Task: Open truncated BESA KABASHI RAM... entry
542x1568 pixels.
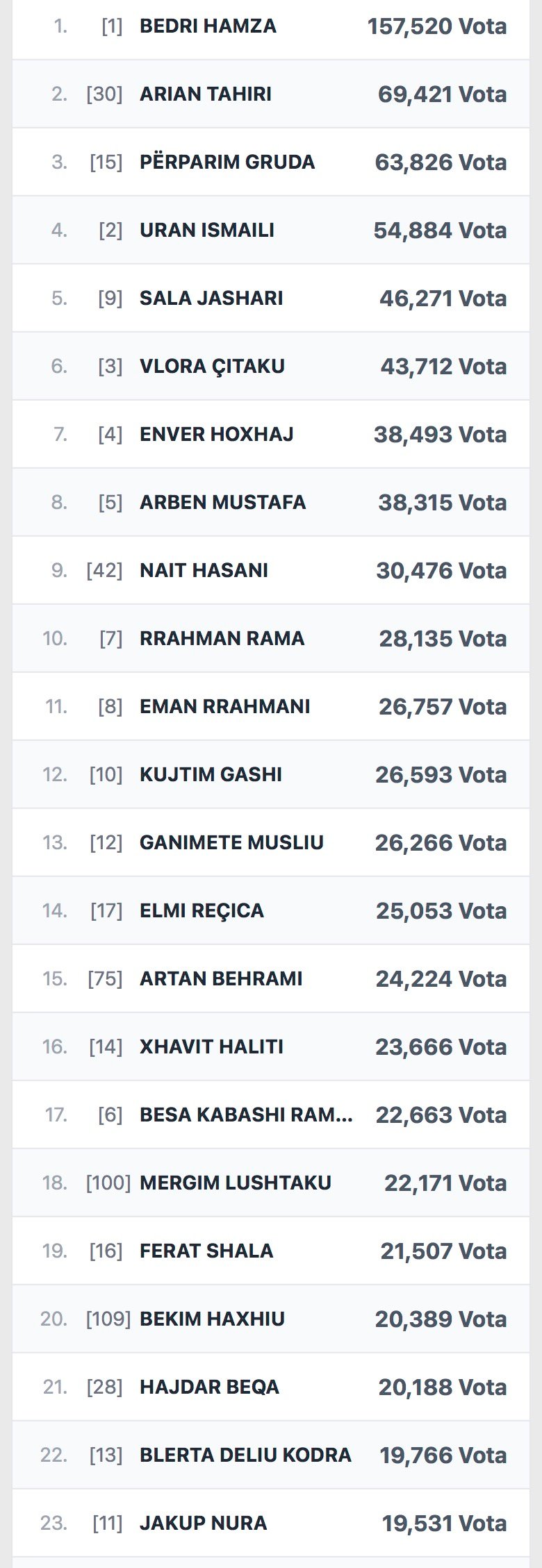Action: [x=246, y=1115]
